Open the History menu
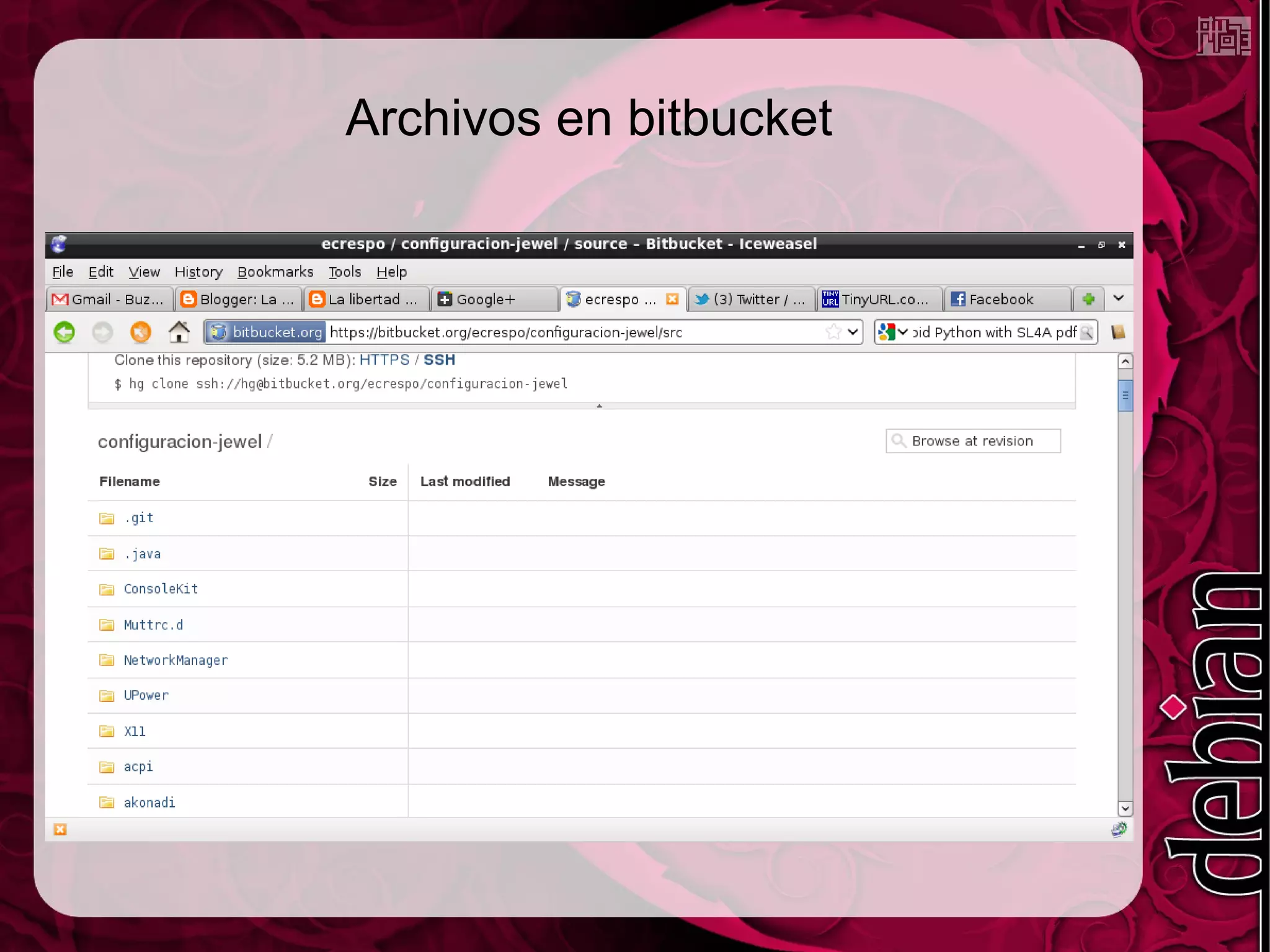 [x=198, y=272]
